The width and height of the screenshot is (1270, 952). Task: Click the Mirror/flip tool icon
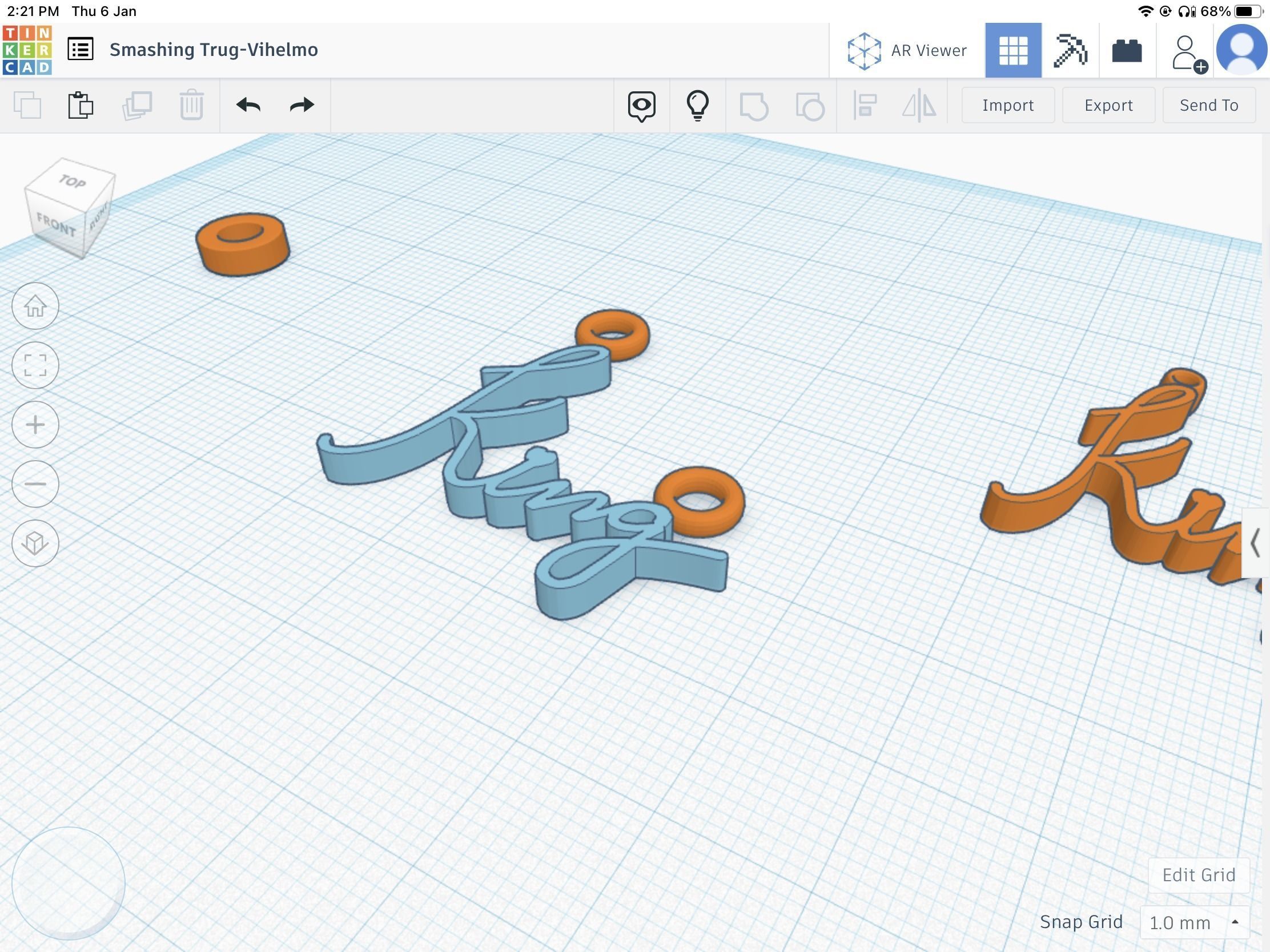pos(919,106)
